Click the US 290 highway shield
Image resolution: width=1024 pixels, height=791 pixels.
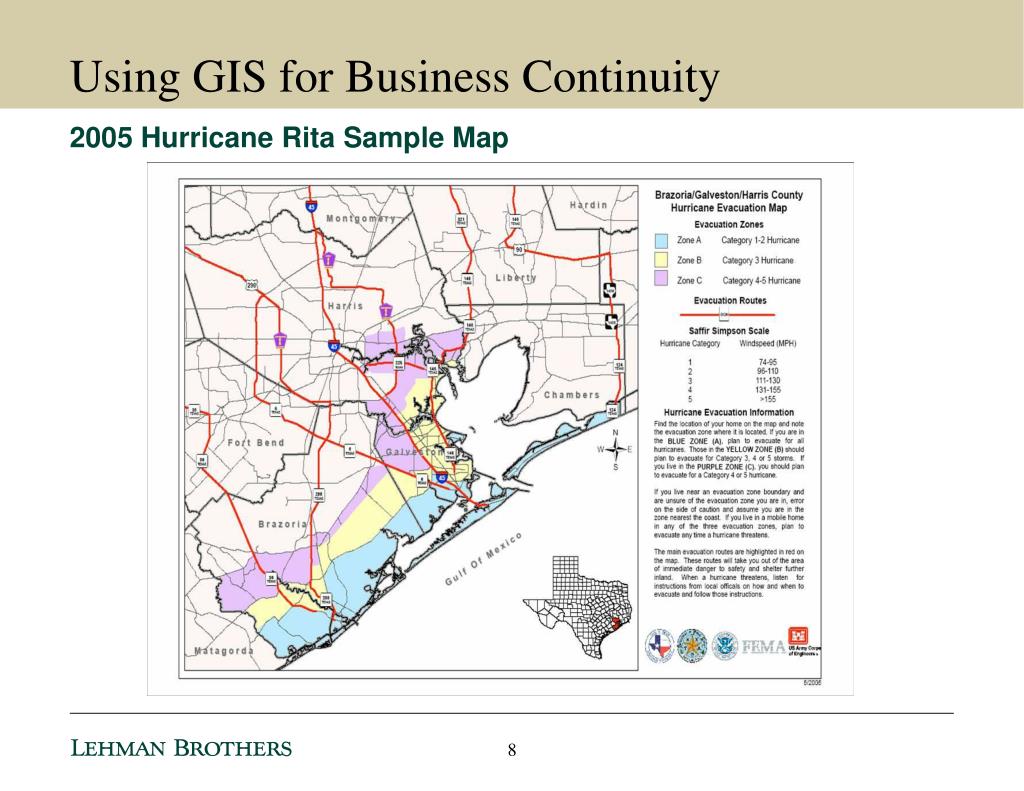252,285
